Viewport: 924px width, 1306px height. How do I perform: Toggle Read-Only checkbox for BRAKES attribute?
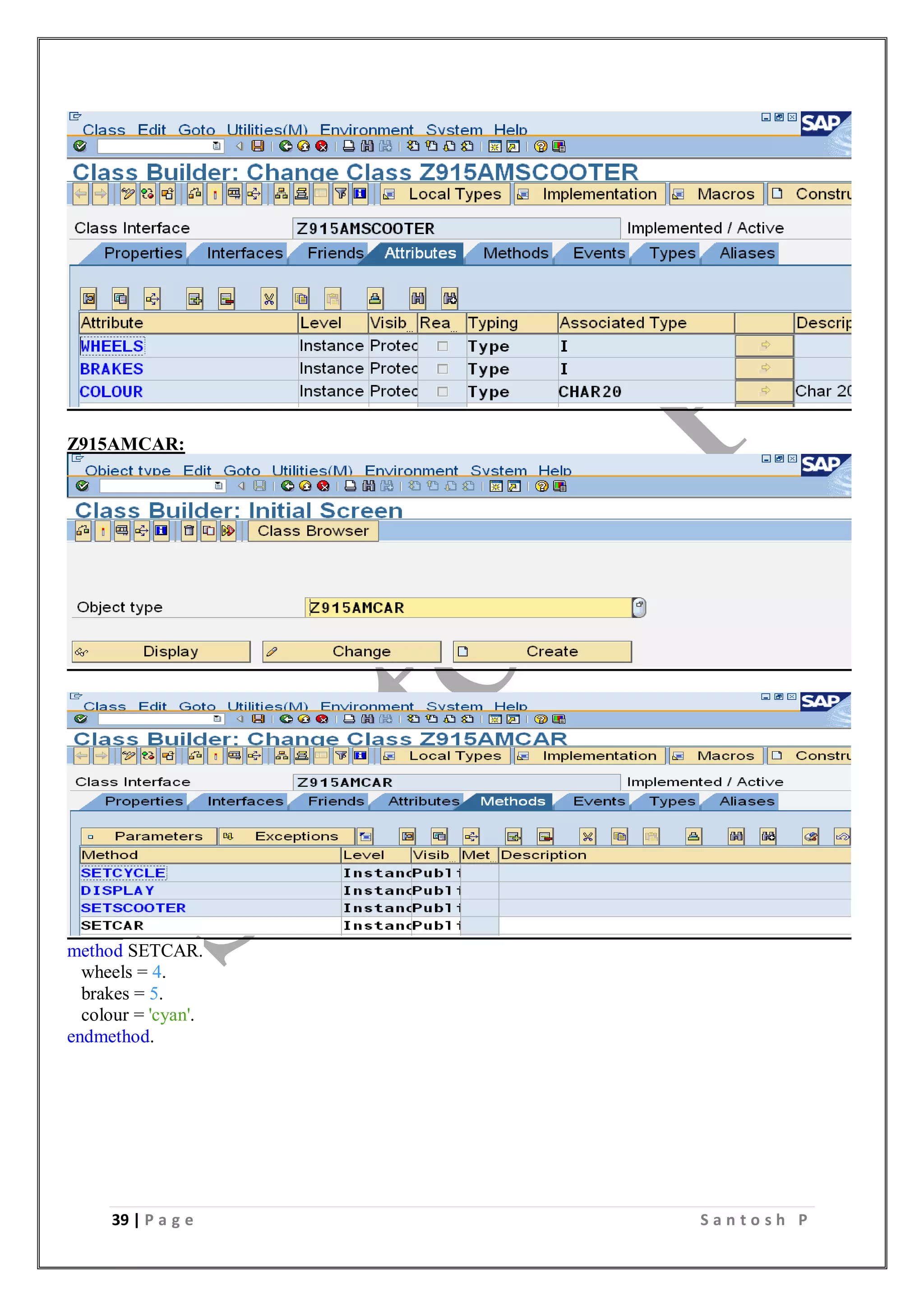tap(442, 369)
